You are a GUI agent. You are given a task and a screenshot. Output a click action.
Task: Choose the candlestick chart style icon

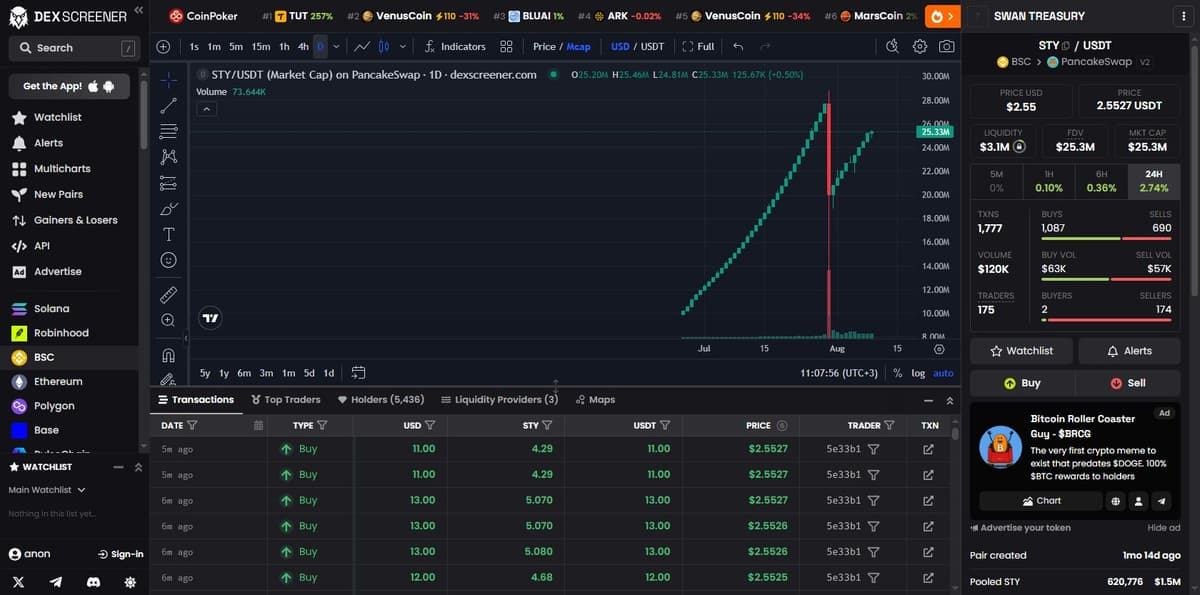(383, 47)
